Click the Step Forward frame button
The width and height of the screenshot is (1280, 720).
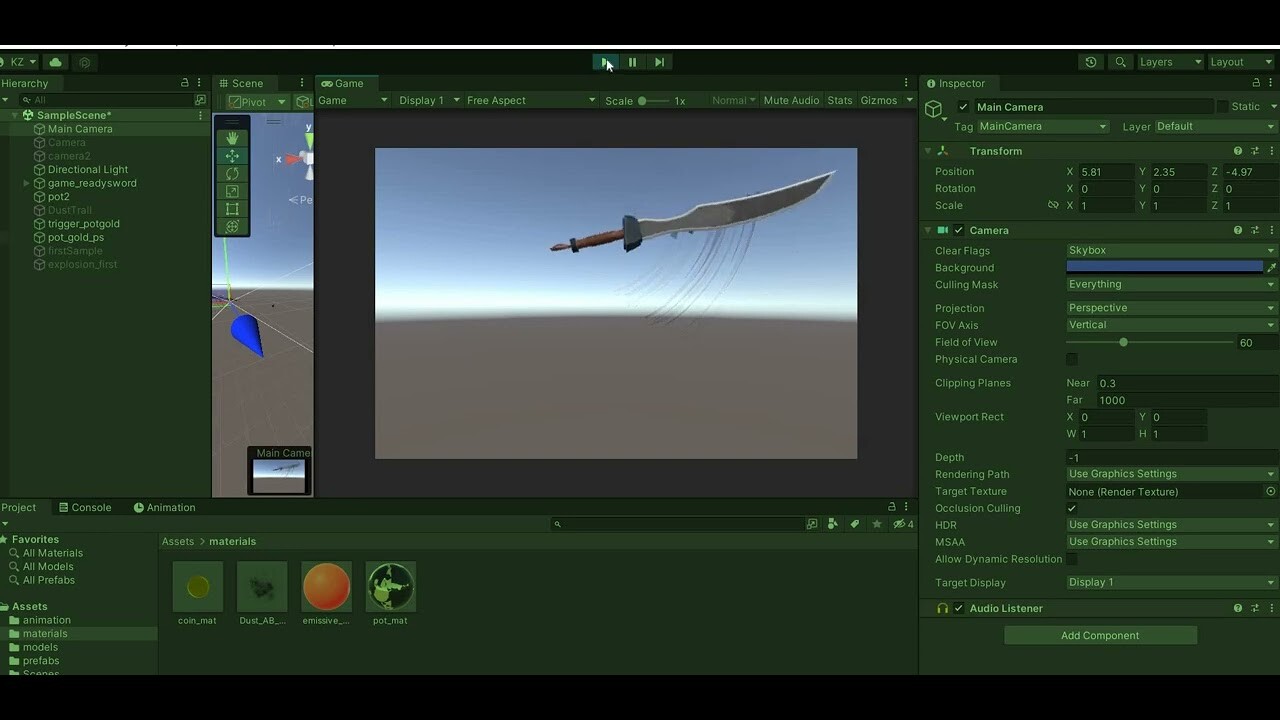(x=659, y=62)
